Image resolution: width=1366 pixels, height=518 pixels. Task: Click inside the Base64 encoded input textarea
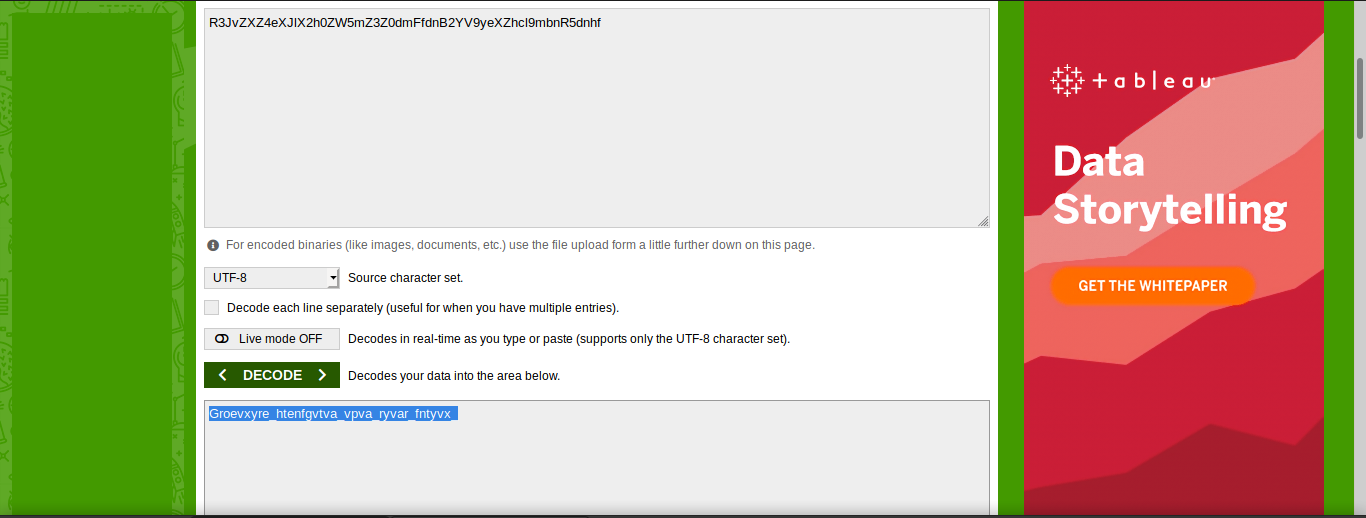pyautogui.click(x=597, y=118)
